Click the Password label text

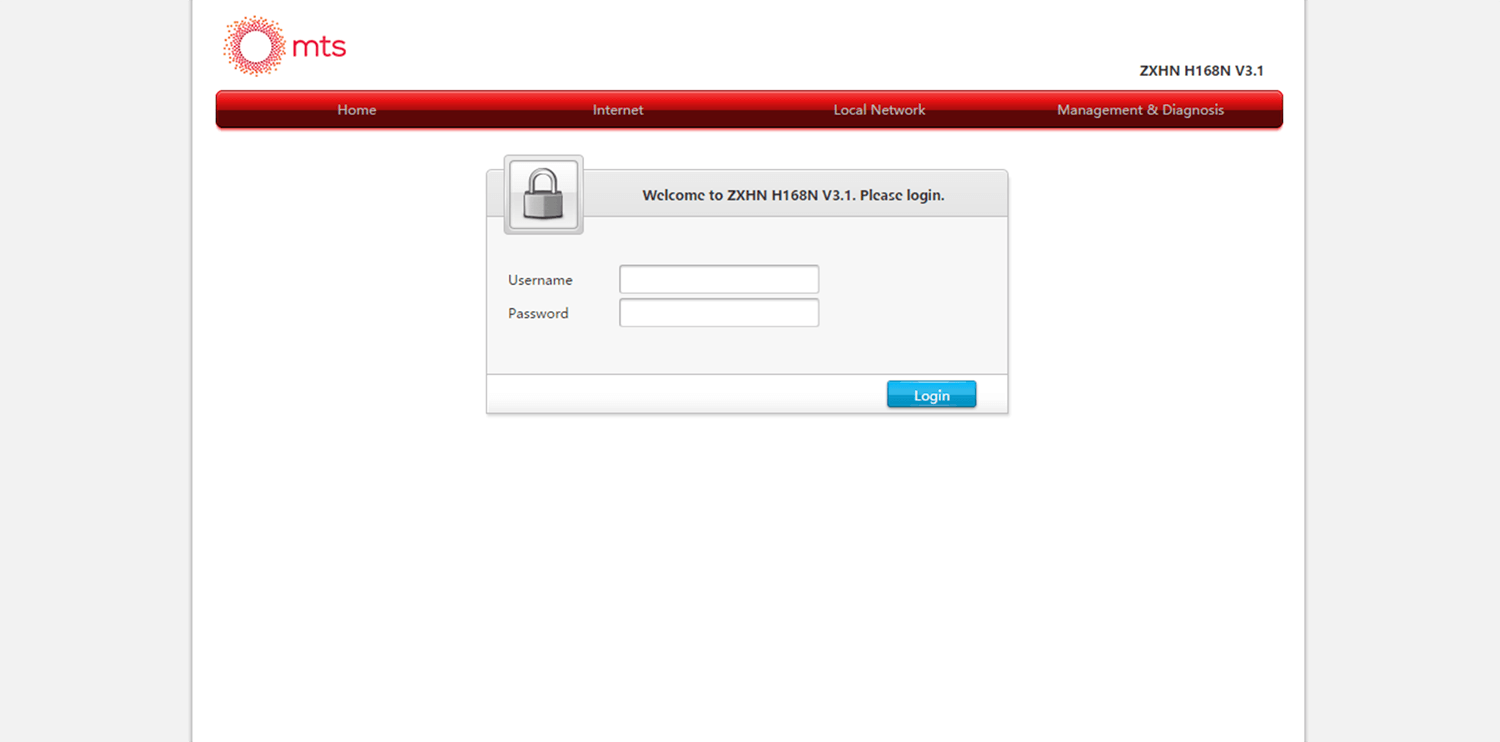pyautogui.click(x=538, y=313)
